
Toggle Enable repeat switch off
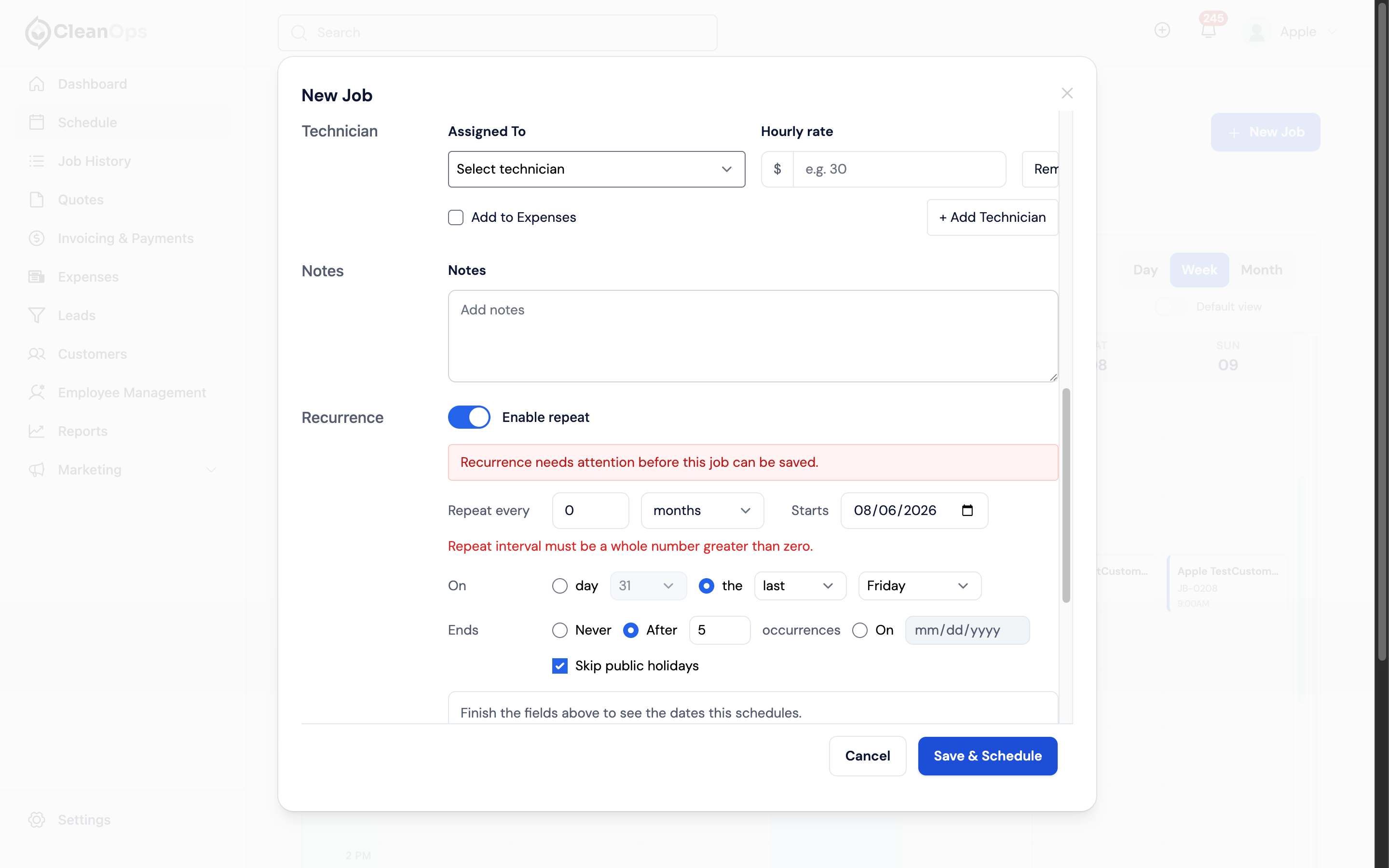(469, 417)
